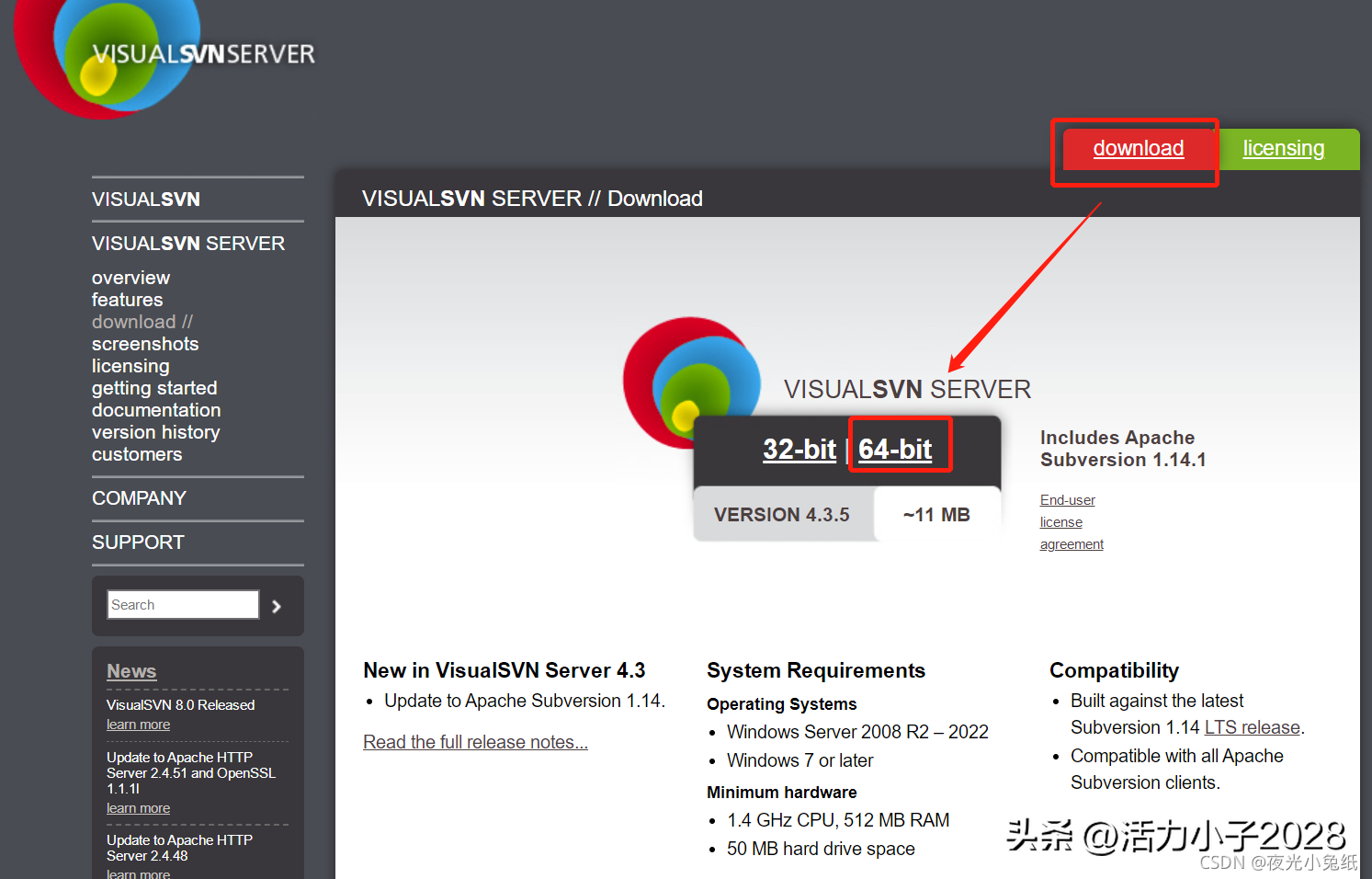Open the End-user license agreement link
Image resolution: width=1372 pixels, height=879 pixels.
1072,522
